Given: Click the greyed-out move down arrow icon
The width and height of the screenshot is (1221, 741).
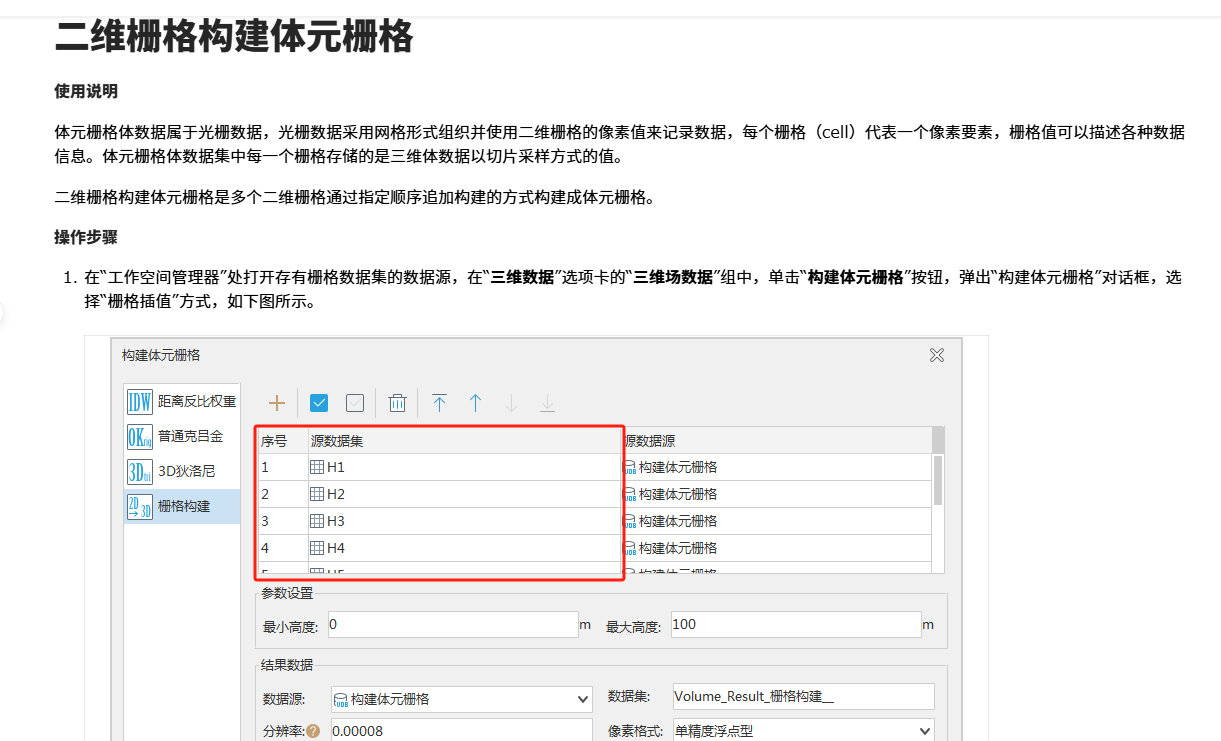Looking at the screenshot, I should coord(511,403).
